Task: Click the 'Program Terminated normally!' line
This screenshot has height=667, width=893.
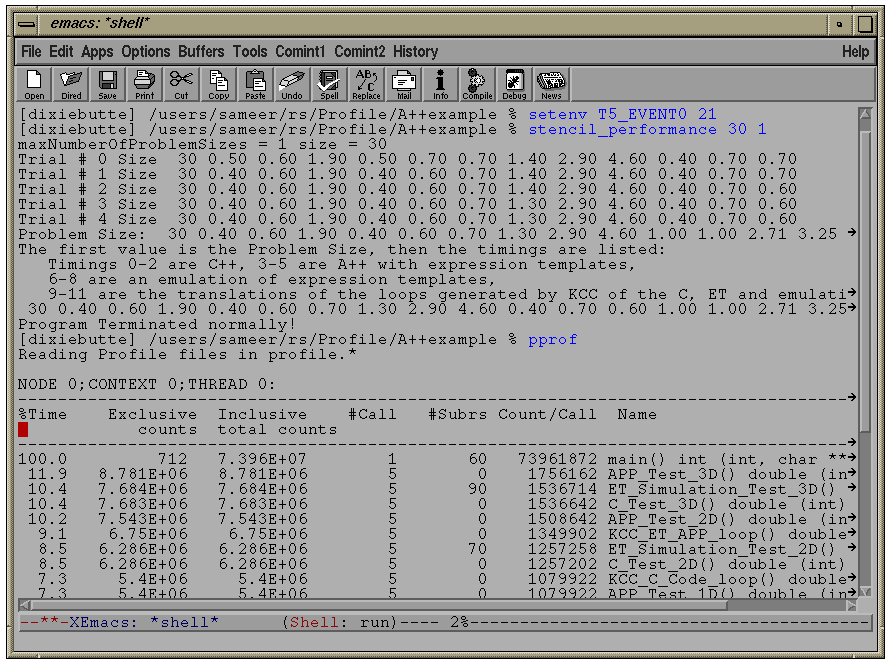Action: click(x=157, y=325)
